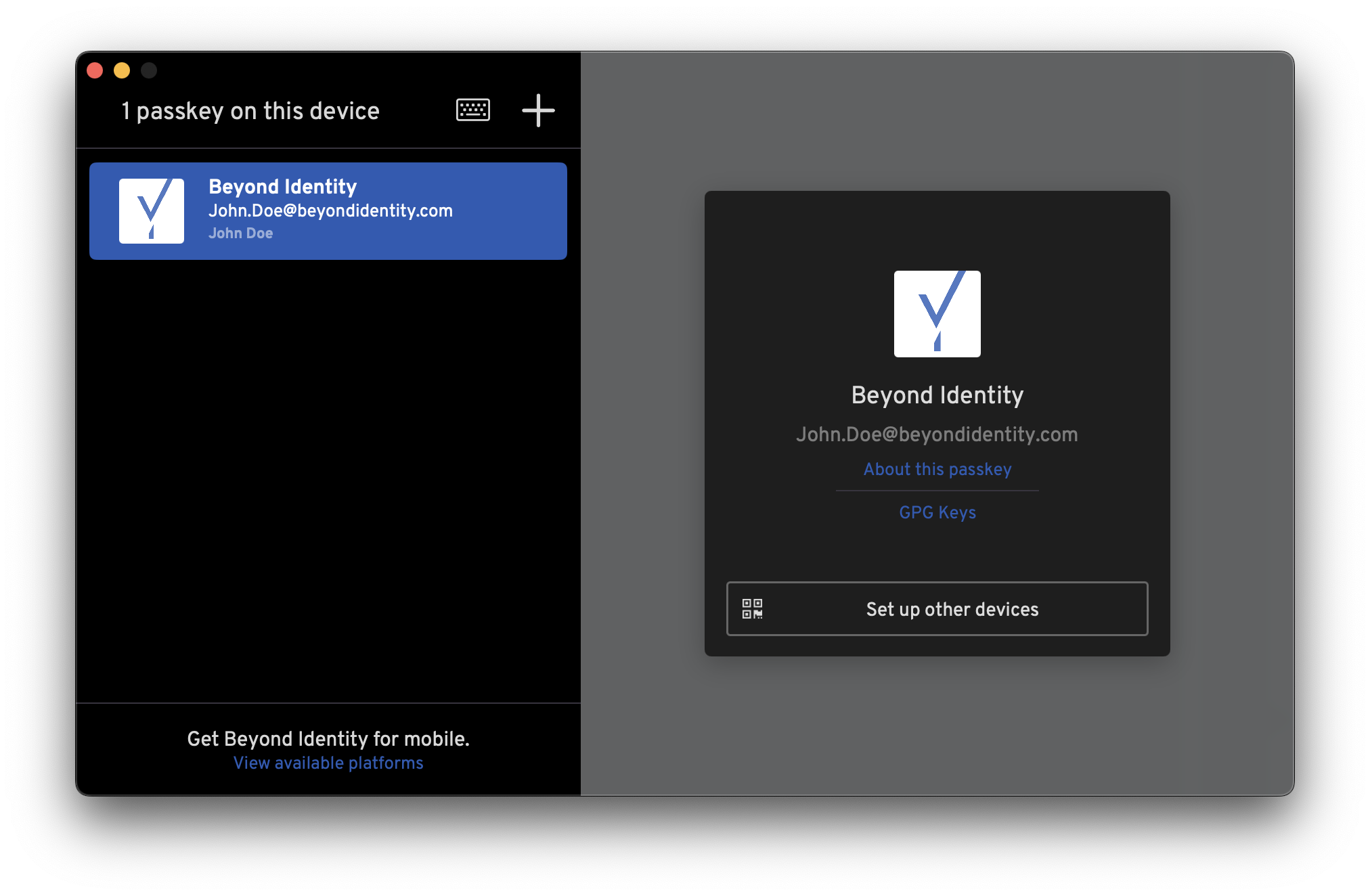Select the keyboard icon next to the plus sign
Screen dimensions: 1370x896
point(472,110)
